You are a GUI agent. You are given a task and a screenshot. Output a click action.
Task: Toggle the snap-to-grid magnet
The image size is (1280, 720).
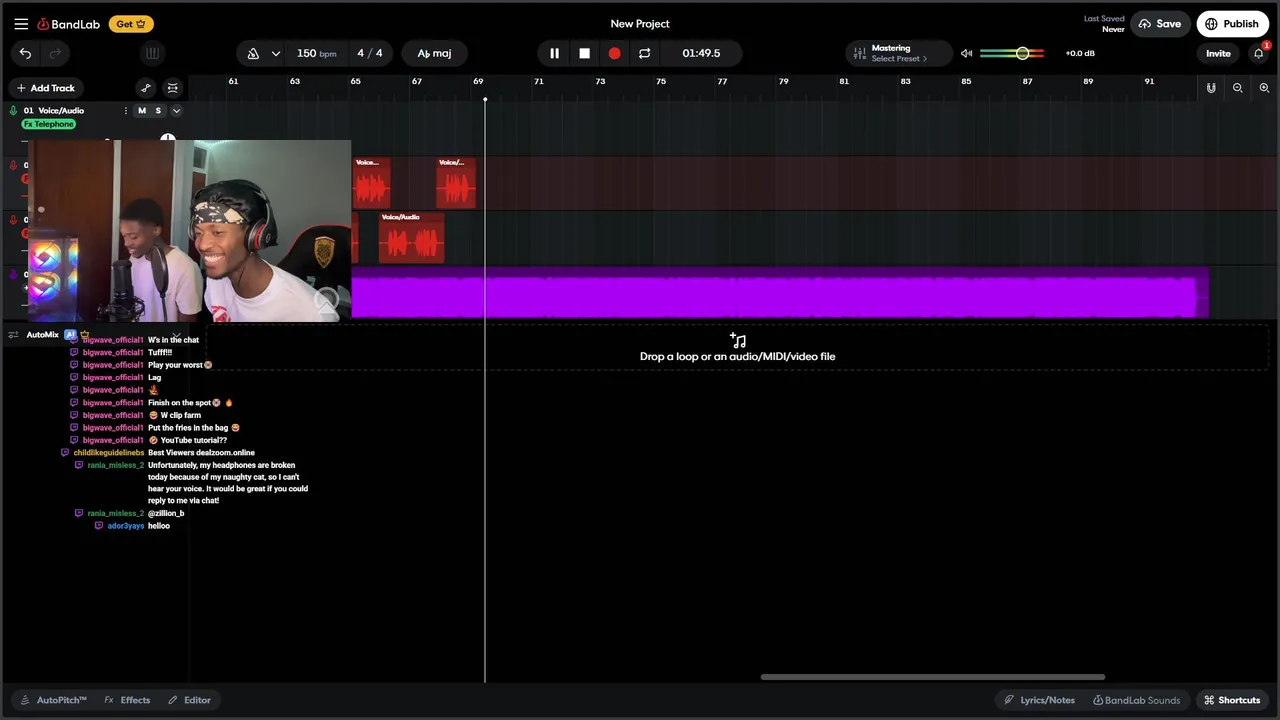[1211, 88]
